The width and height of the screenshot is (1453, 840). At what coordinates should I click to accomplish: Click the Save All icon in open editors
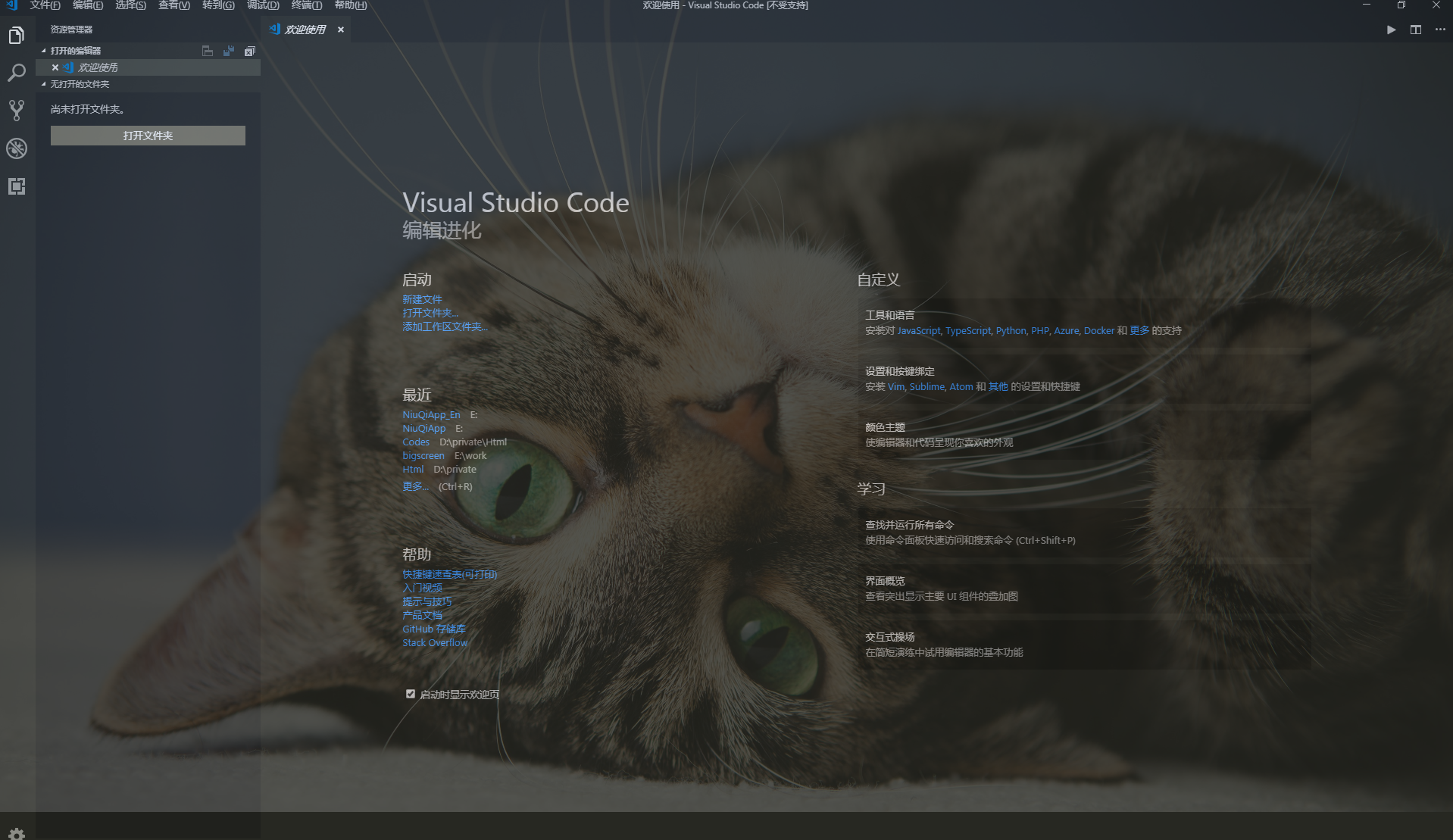(228, 51)
